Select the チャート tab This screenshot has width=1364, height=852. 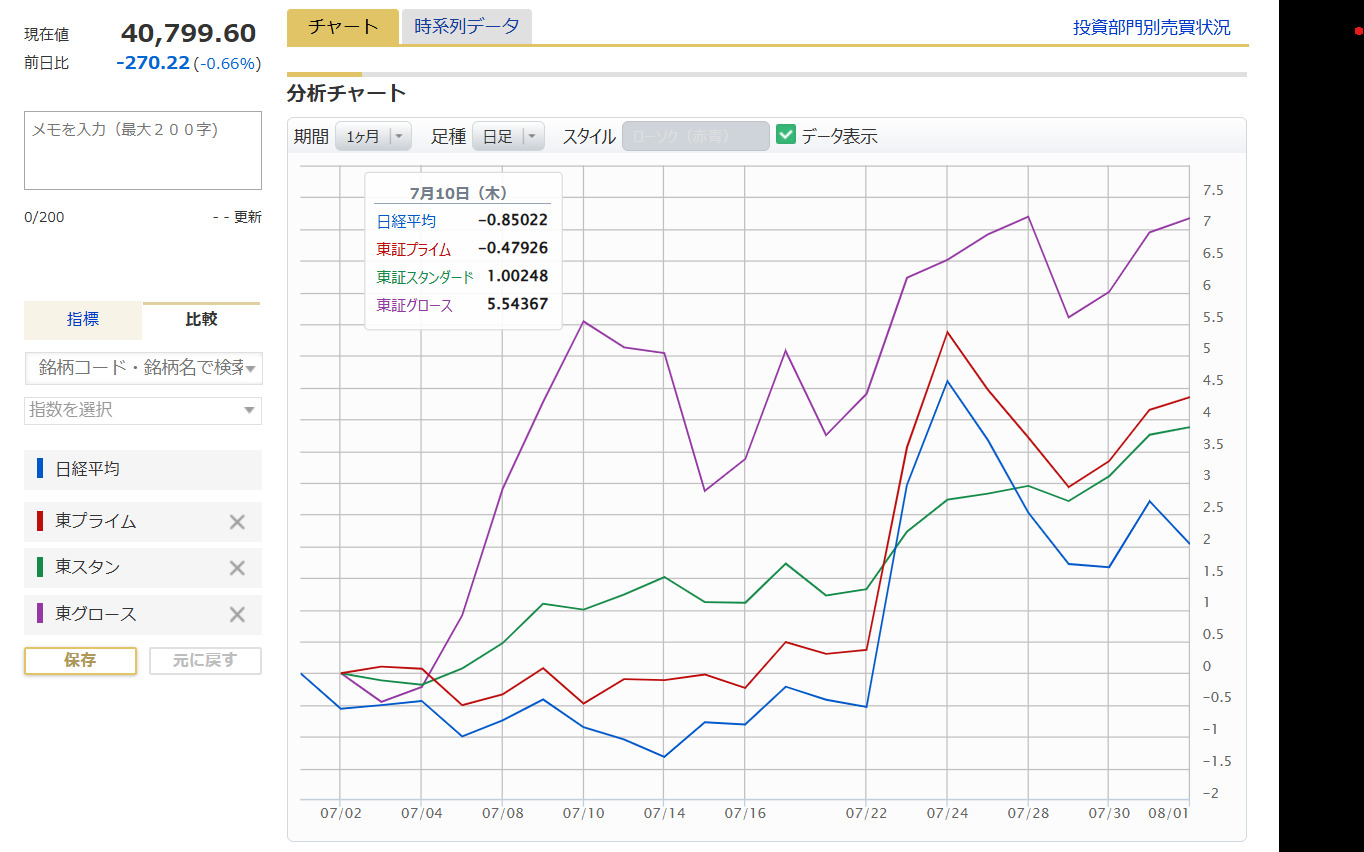click(x=342, y=27)
